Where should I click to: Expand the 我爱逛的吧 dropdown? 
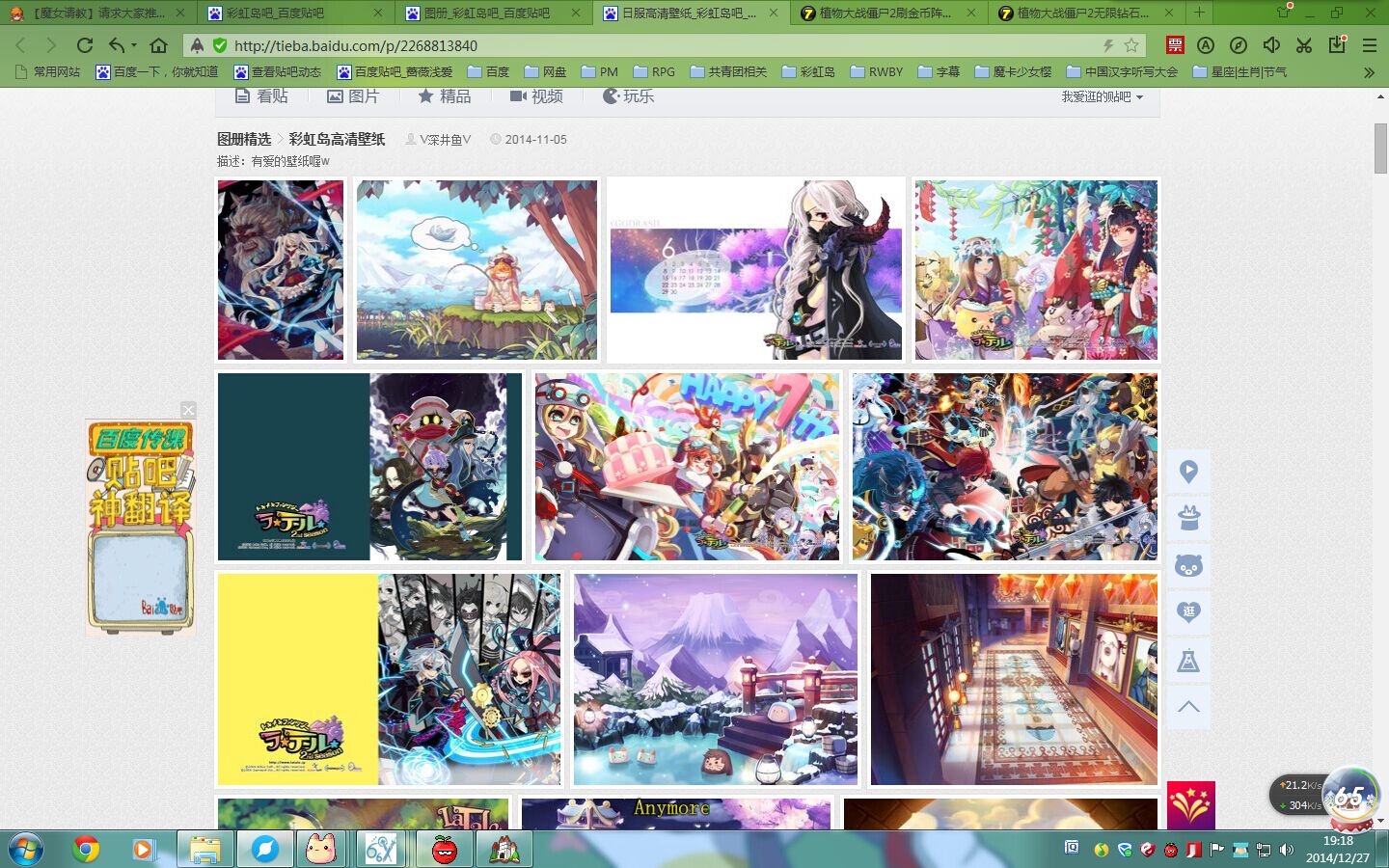pyautogui.click(x=1102, y=96)
